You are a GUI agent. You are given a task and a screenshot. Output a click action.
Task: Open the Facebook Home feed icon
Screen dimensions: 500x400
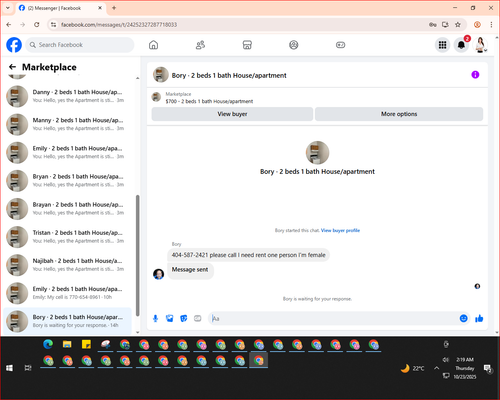153,45
